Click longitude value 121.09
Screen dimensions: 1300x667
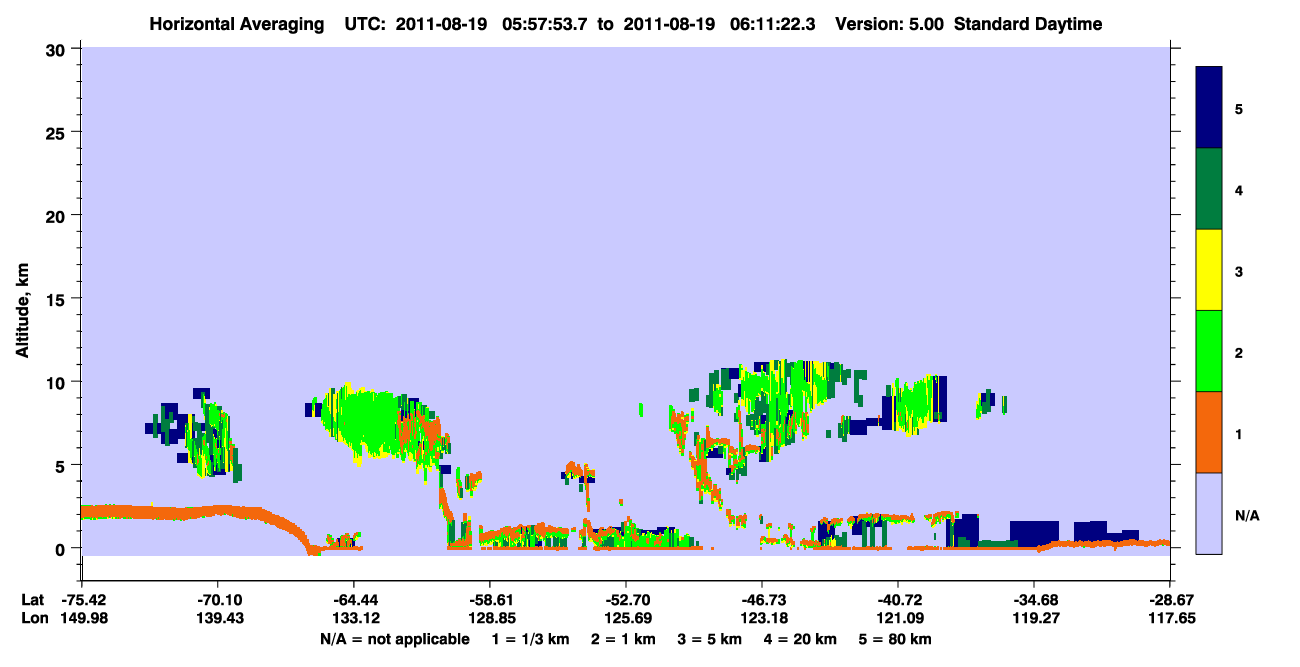click(898, 618)
